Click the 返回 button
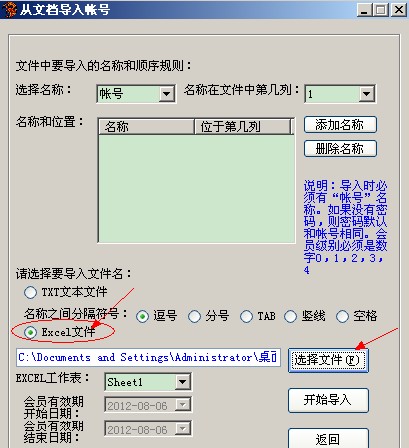409x448 pixels. tap(328, 439)
